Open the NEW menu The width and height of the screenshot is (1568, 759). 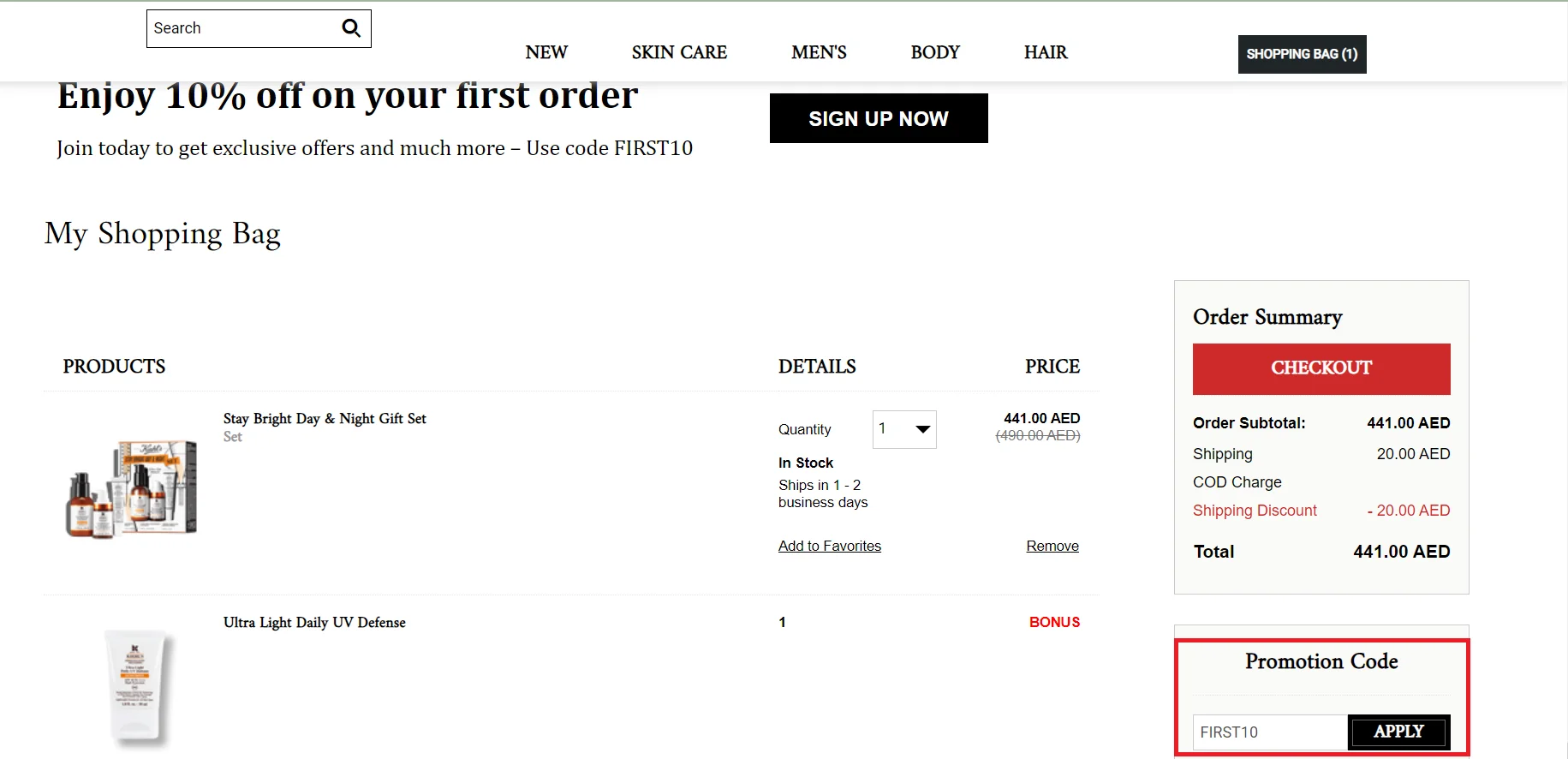546,52
